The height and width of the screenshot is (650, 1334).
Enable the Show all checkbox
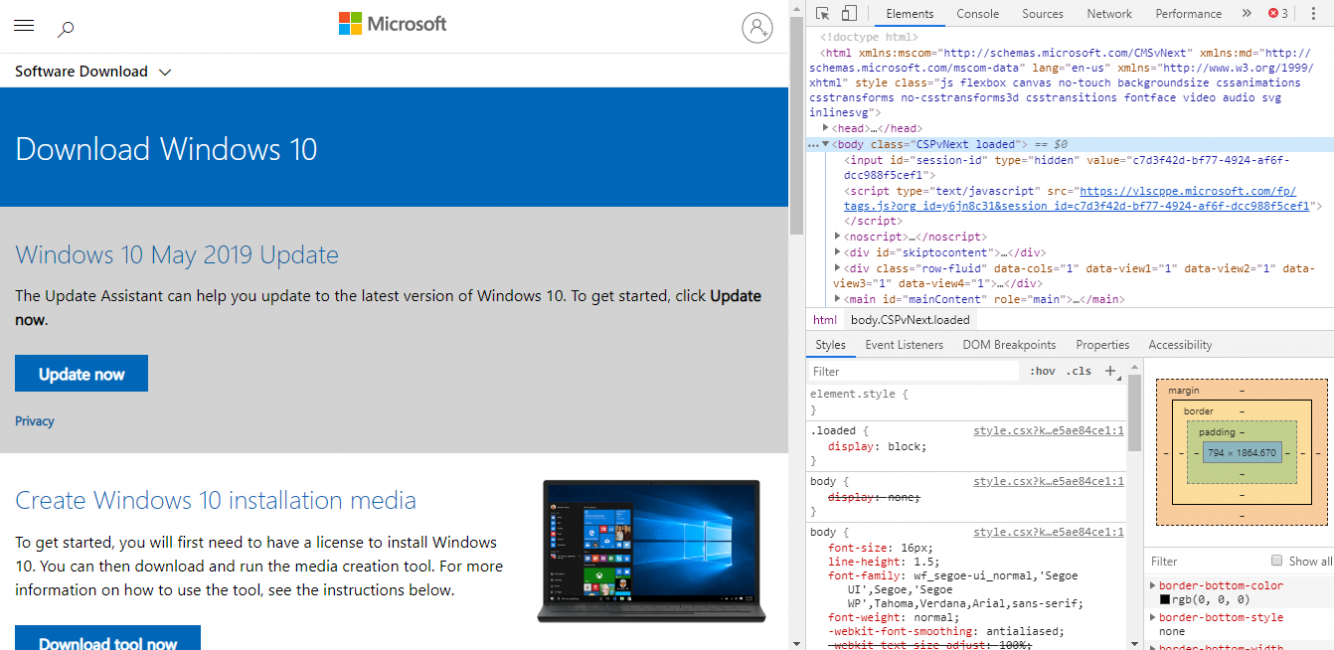pyautogui.click(x=1276, y=561)
